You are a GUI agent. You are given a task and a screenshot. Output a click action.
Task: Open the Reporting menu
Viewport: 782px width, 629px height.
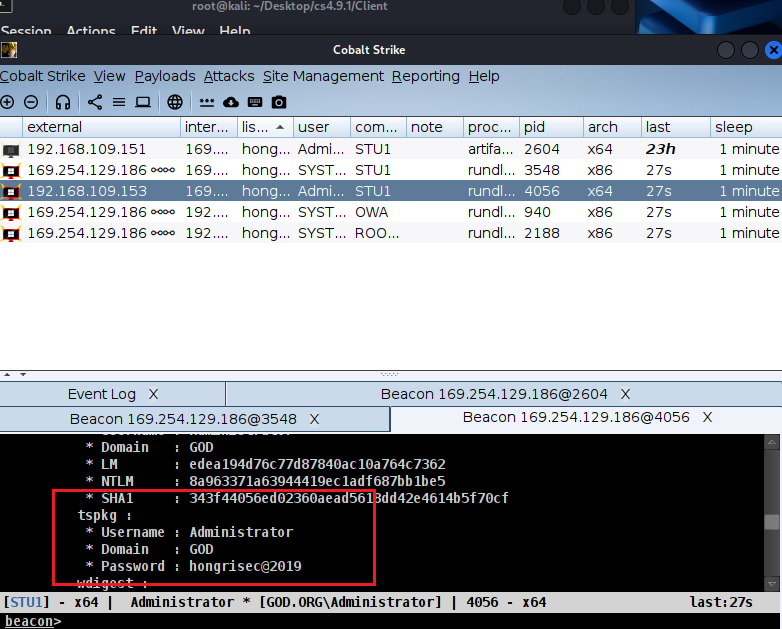(x=425, y=76)
